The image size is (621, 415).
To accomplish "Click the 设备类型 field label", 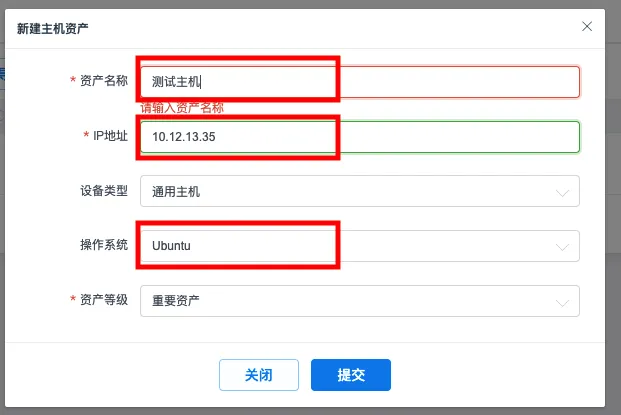I will click(x=104, y=190).
